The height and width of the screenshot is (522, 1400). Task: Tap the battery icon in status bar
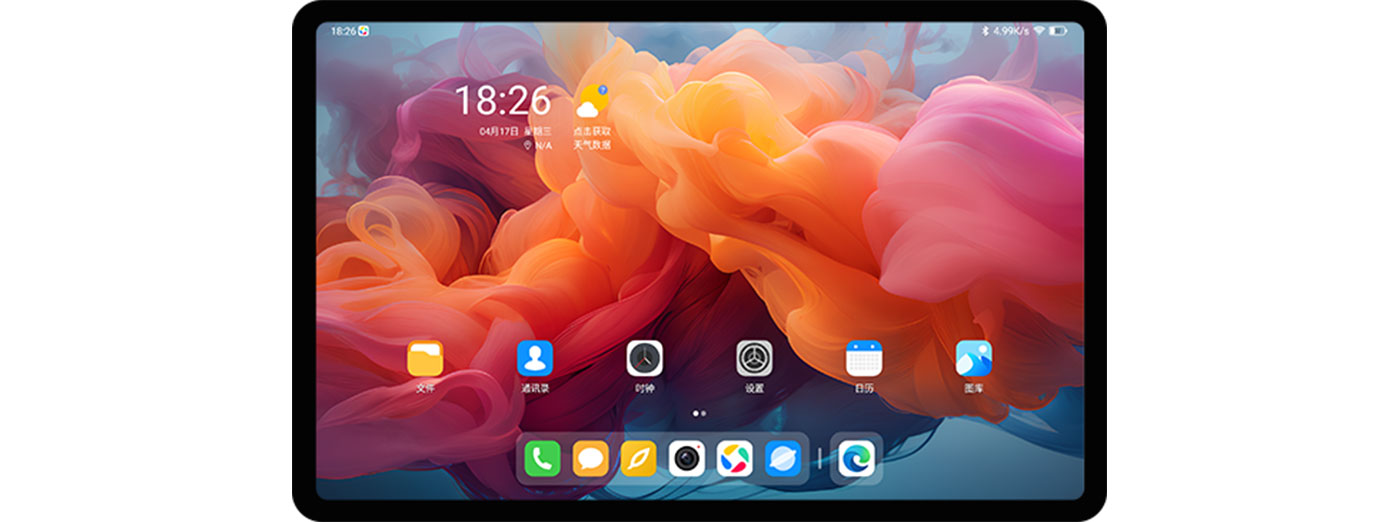[1058, 31]
